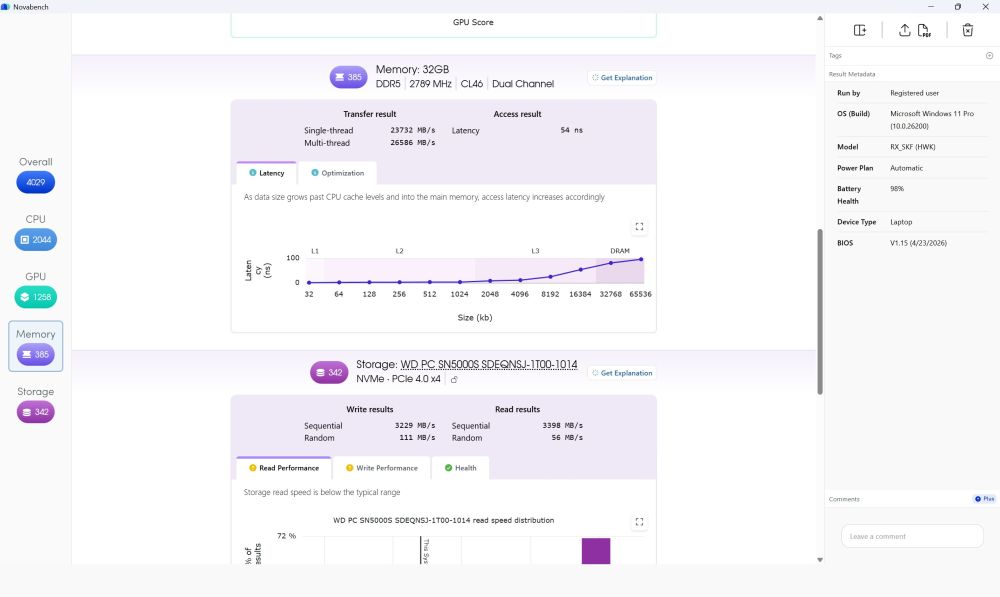Click the icon beside NVMe PCIe 4.0 x4

point(454,380)
